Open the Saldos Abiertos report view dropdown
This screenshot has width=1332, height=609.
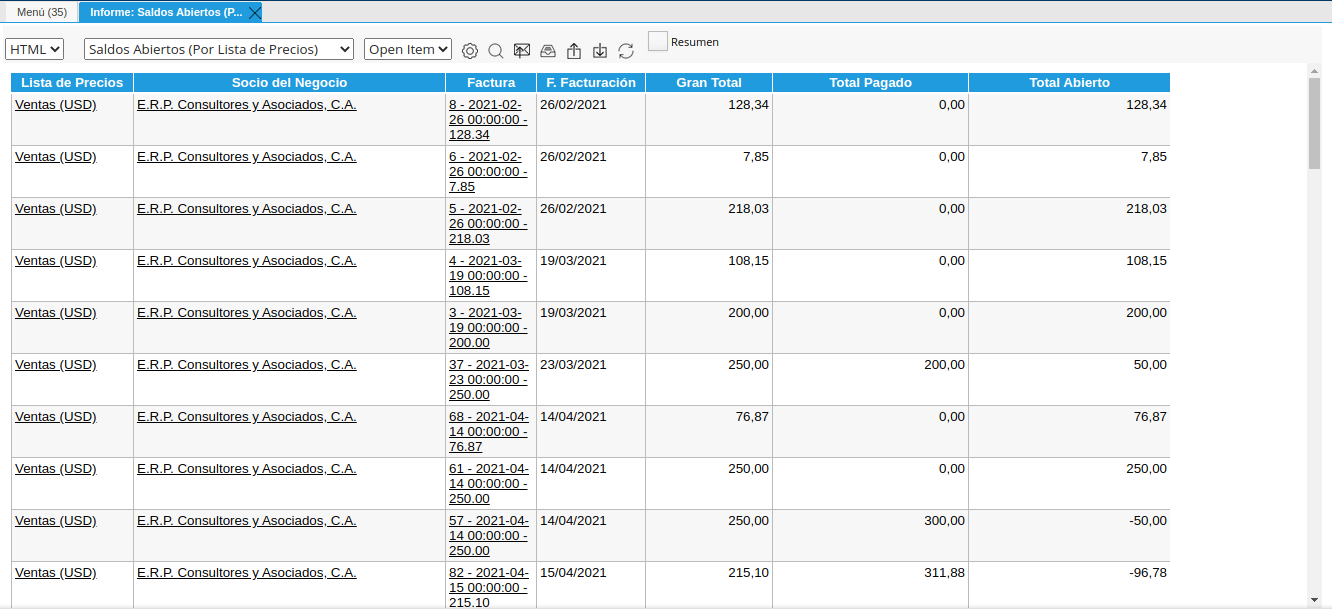coord(219,49)
